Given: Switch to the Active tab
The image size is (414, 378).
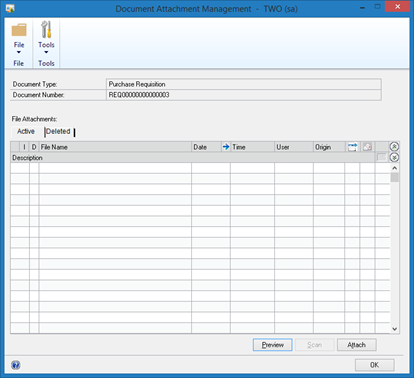Looking at the screenshot, I should pyautogui.click(x=26, y=131).
